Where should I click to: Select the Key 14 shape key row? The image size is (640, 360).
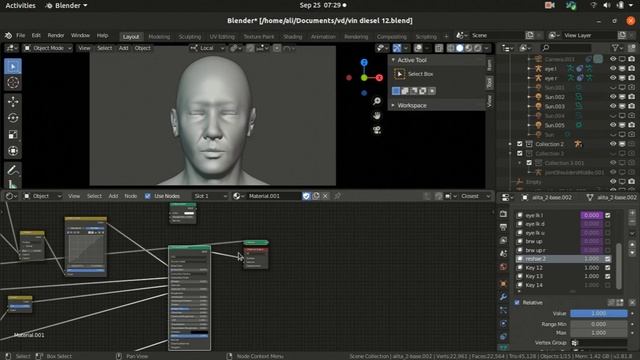coord(563,285)
